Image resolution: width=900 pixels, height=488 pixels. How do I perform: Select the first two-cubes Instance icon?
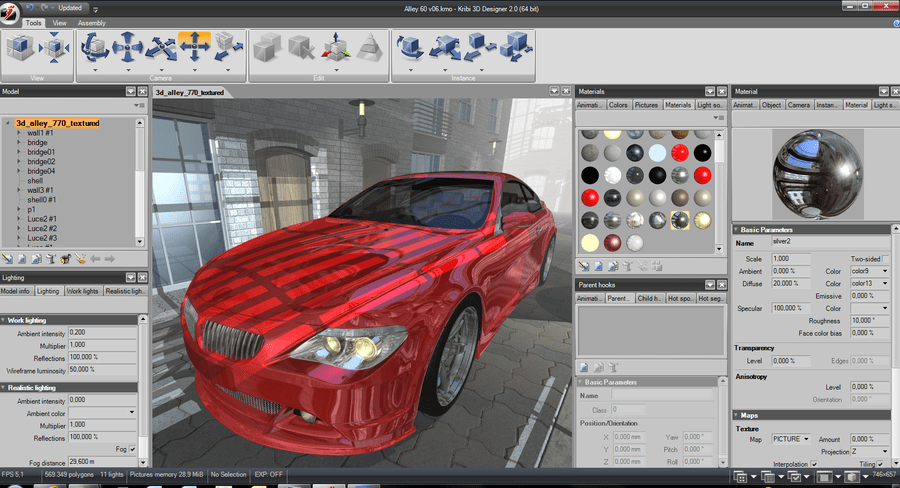[480, 47]
